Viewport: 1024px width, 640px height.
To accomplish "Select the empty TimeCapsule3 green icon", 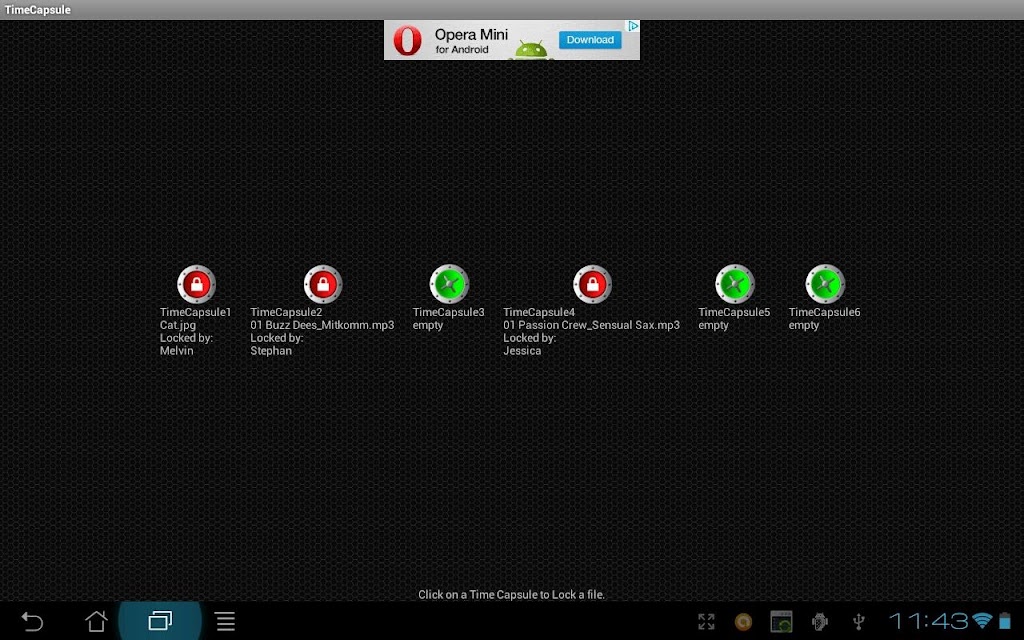I will pos(449,284).
